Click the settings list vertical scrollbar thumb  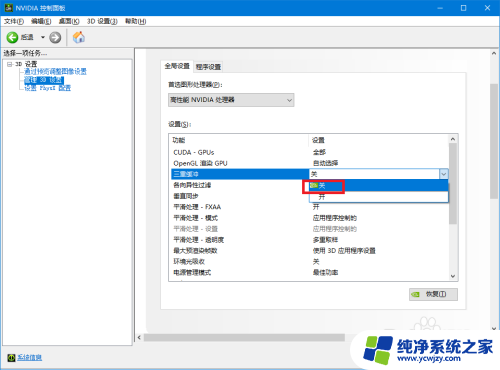[x=453, y=184]
